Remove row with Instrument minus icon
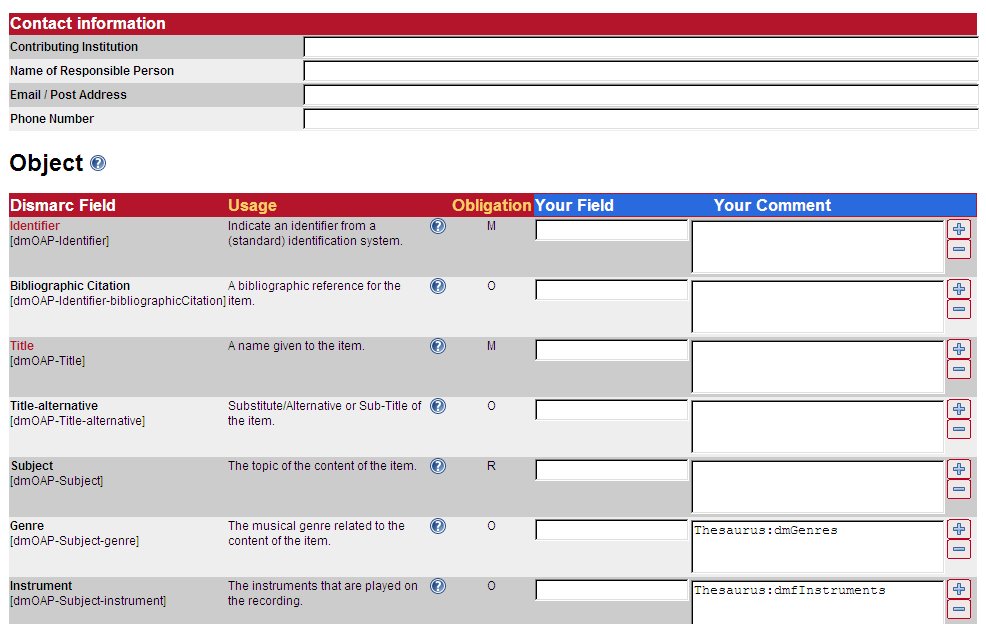Image resolution: width=986 pixels, height=624 pixels. pyautogui.click(x=959, y=609)
